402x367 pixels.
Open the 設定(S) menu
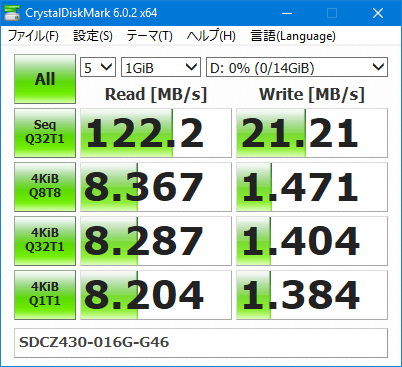coord(93,36)
